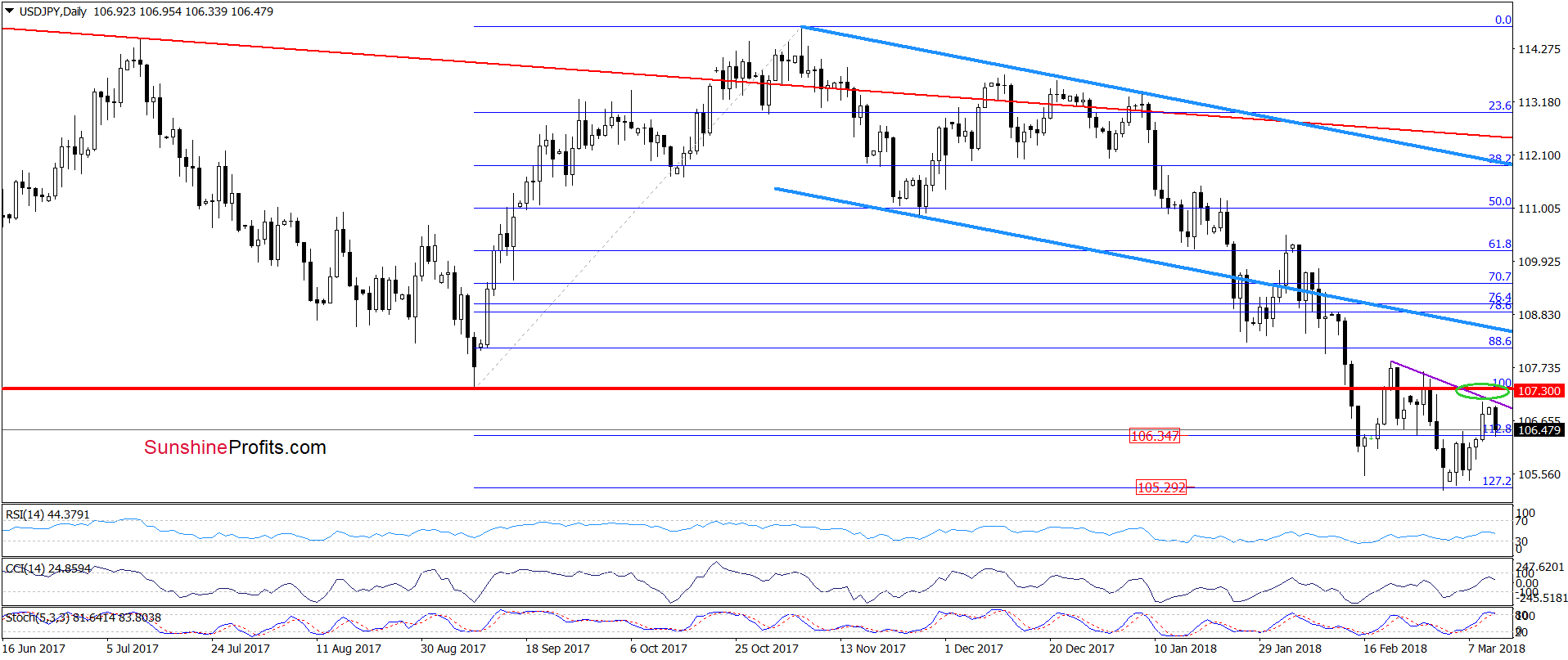Viewport: 1568px width, 660px height.
Task: Click the 24 Jul 2017 date label
Action: tap(240, 649)
